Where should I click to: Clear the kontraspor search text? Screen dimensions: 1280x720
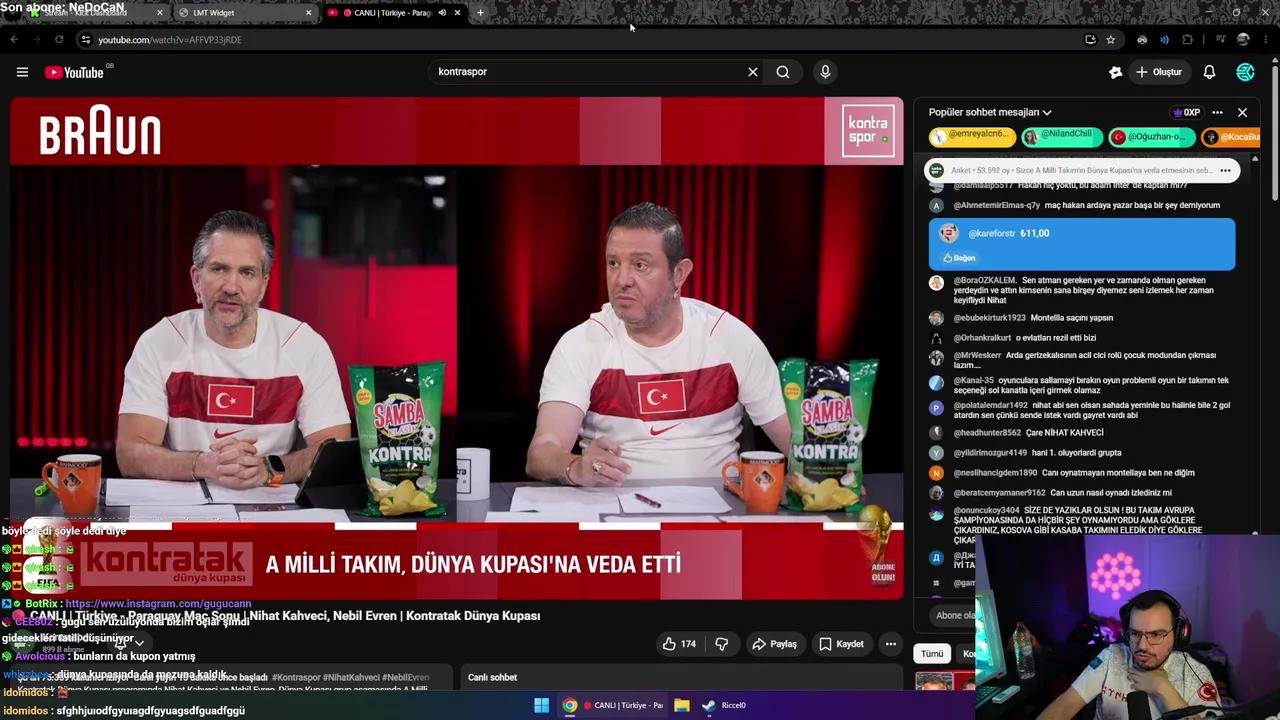[x=753, y=72]
